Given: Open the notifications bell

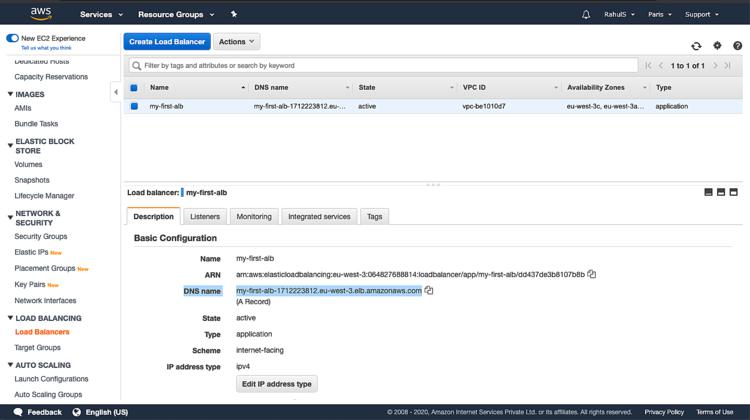Looking at the screenshot, I should pos(586,15).
